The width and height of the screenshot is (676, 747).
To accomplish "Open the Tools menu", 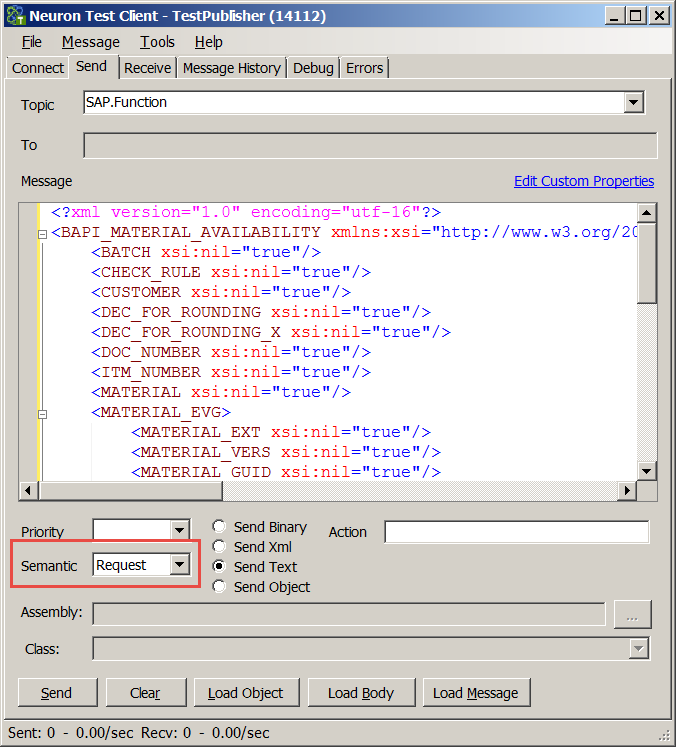I will pyautogui.click(x=157, y=42).
